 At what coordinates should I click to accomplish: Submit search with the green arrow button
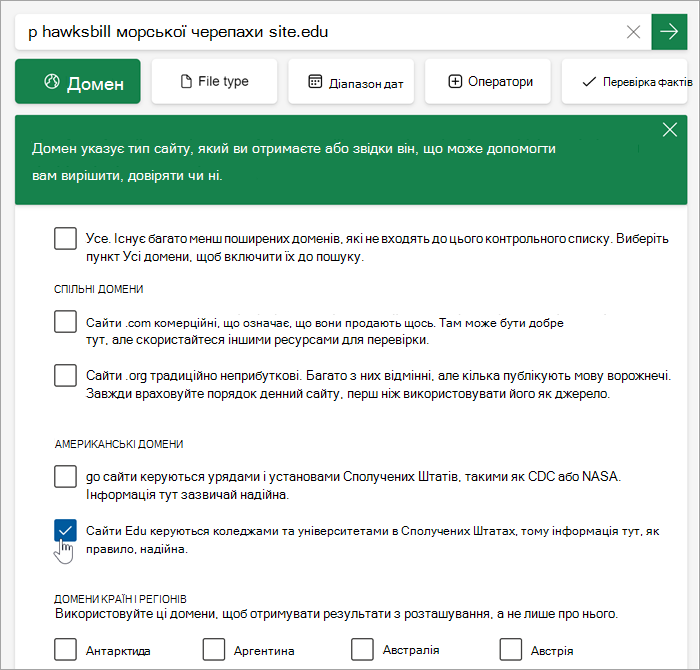tap(669, 32)
